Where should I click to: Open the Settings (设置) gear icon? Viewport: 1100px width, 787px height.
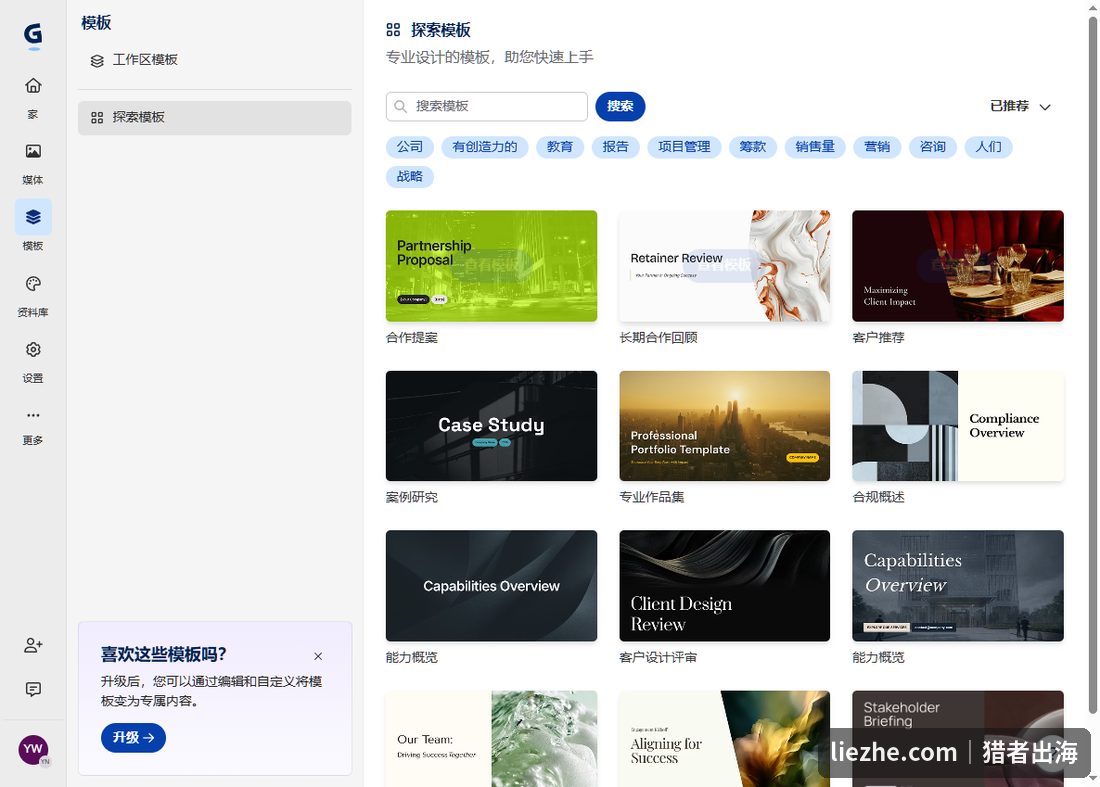pos(33,349)
